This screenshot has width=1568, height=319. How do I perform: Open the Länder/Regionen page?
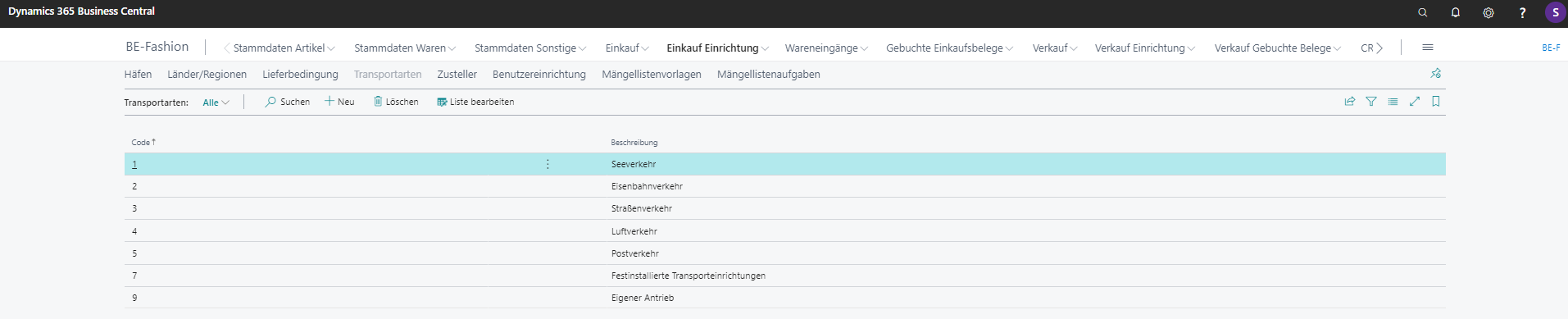click(207, 74)
